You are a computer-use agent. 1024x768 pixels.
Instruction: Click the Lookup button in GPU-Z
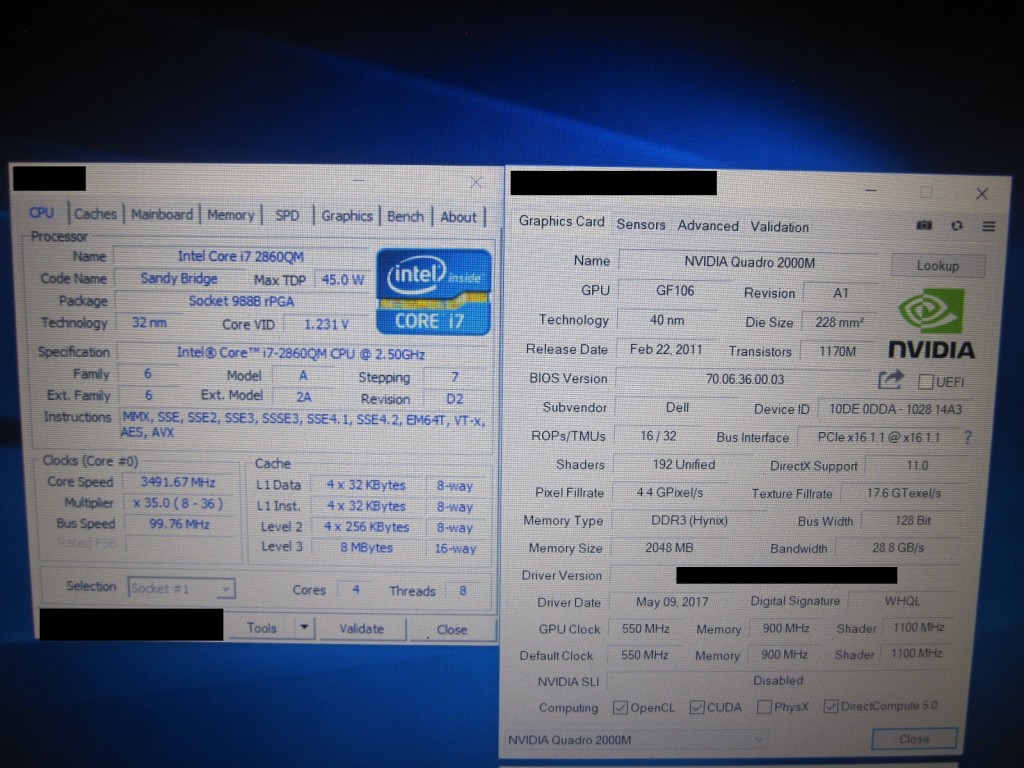click(938, 266)
